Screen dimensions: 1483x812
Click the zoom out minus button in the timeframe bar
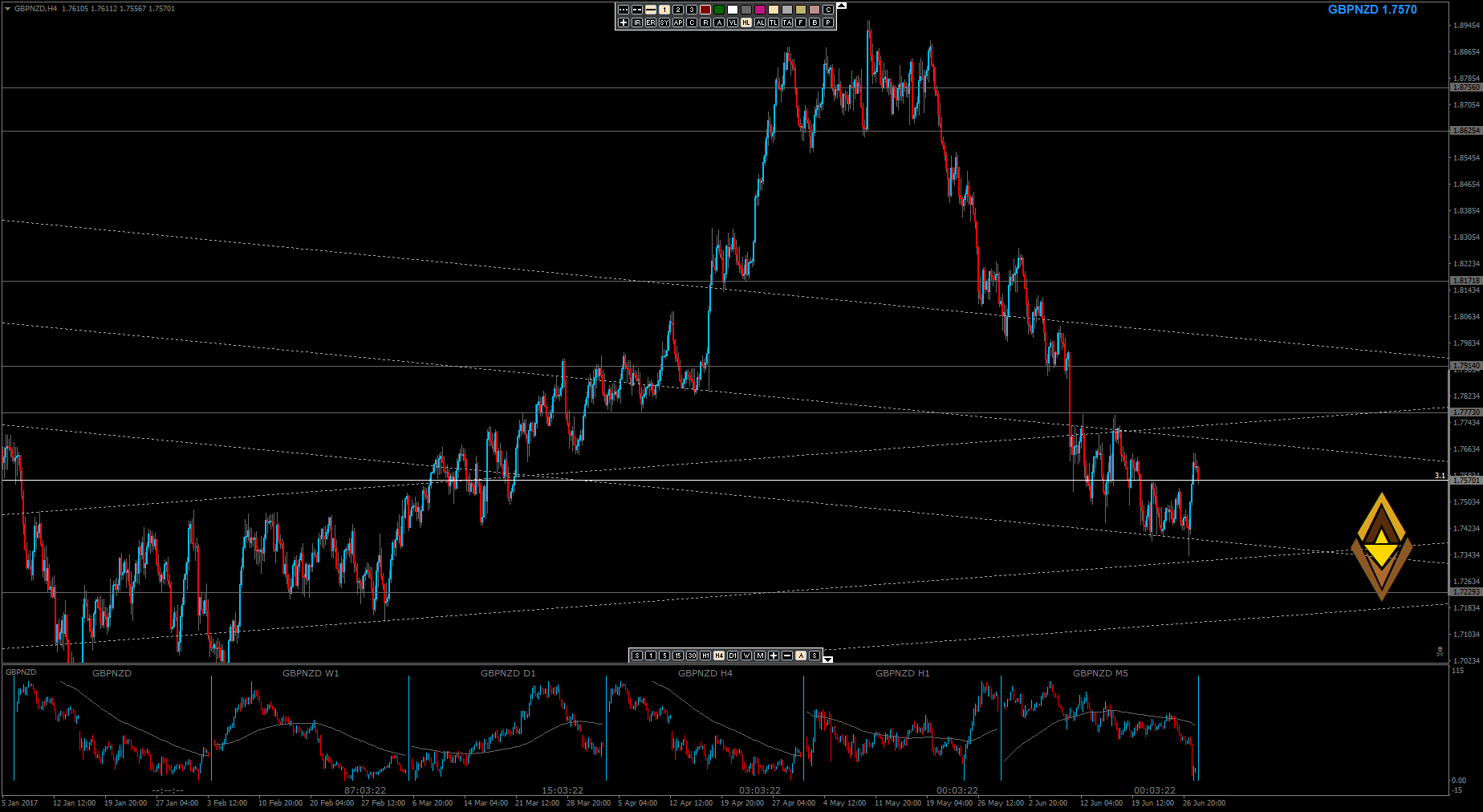pos(787,656)
